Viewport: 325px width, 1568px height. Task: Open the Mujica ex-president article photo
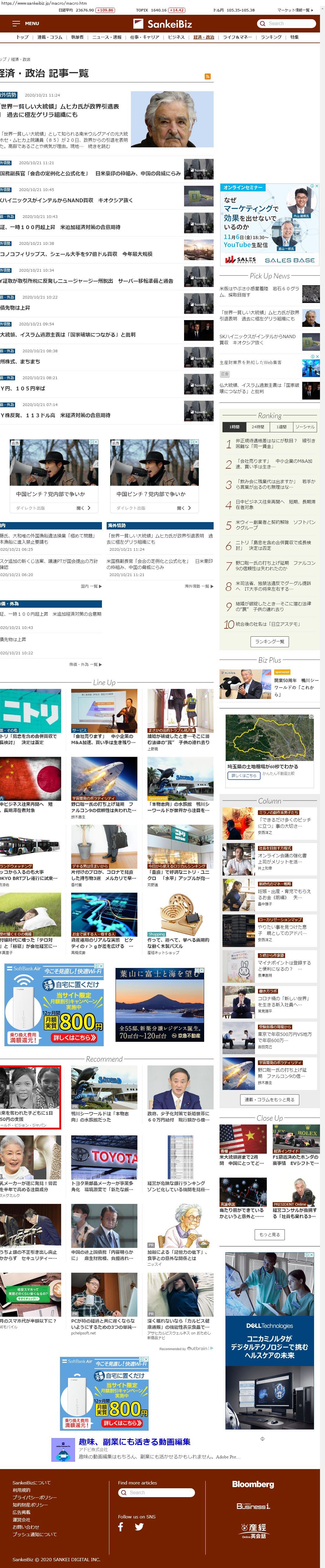tap(172, 119)
